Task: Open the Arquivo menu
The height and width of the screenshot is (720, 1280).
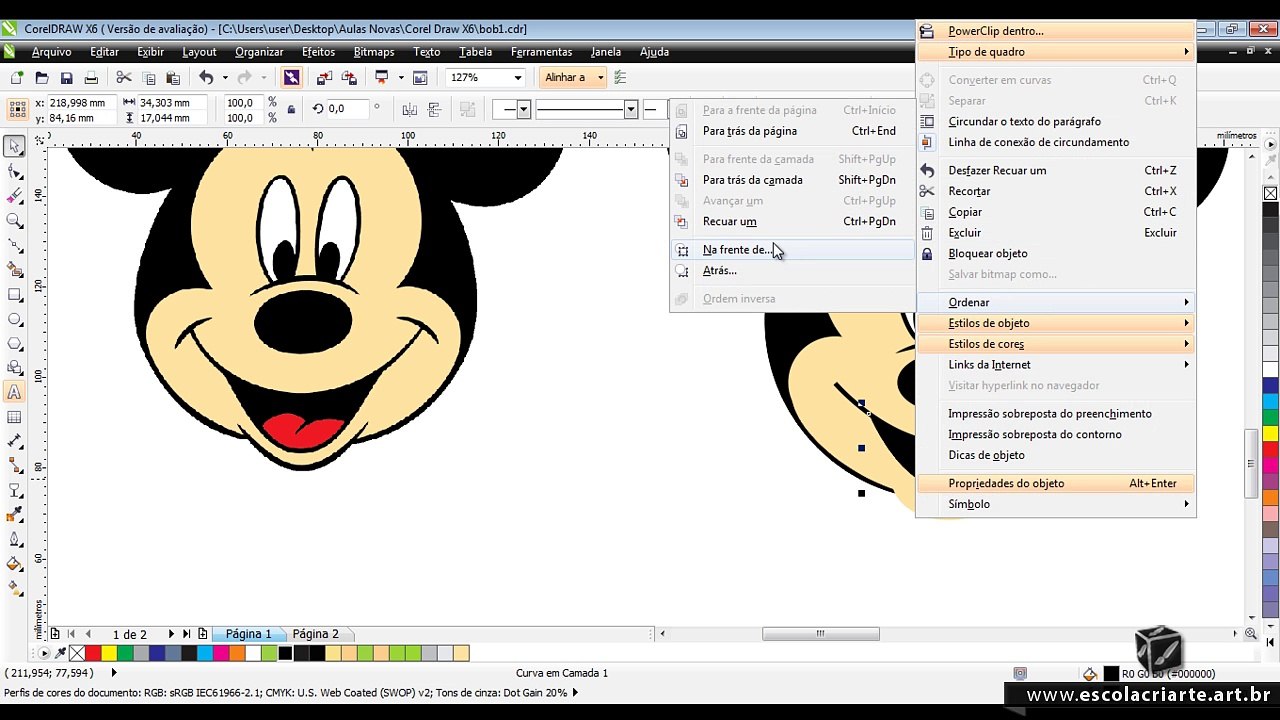Action: (x=51, y=52)
